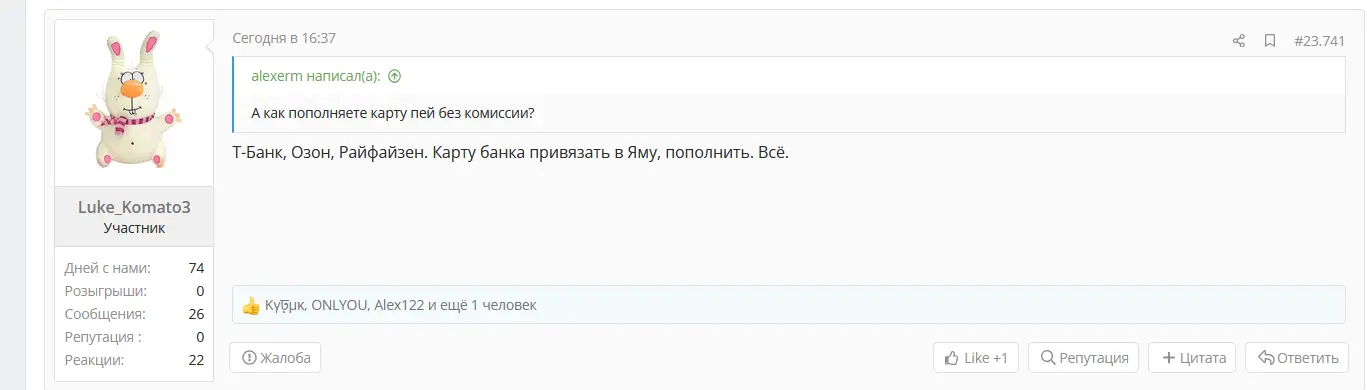
Task: Click the timestamp Сегодня в 16:37
Action: tap(284, 38)
